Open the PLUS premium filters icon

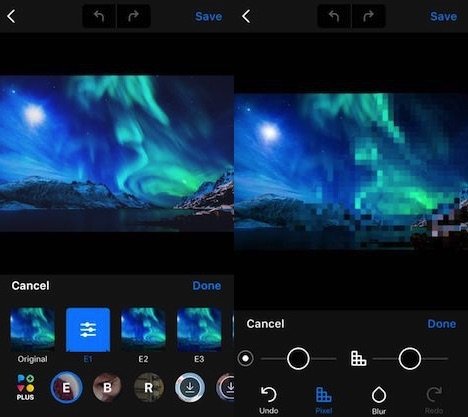(25, 387)
